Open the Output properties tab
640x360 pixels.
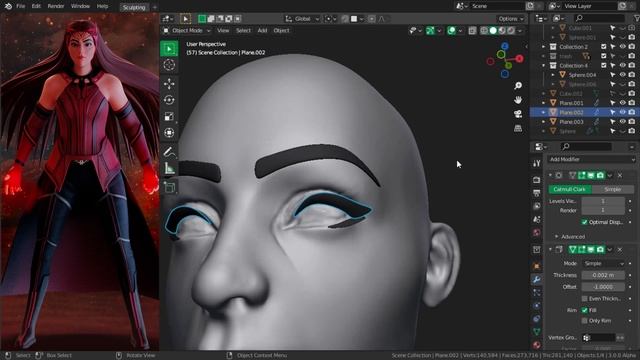[537, 193]
